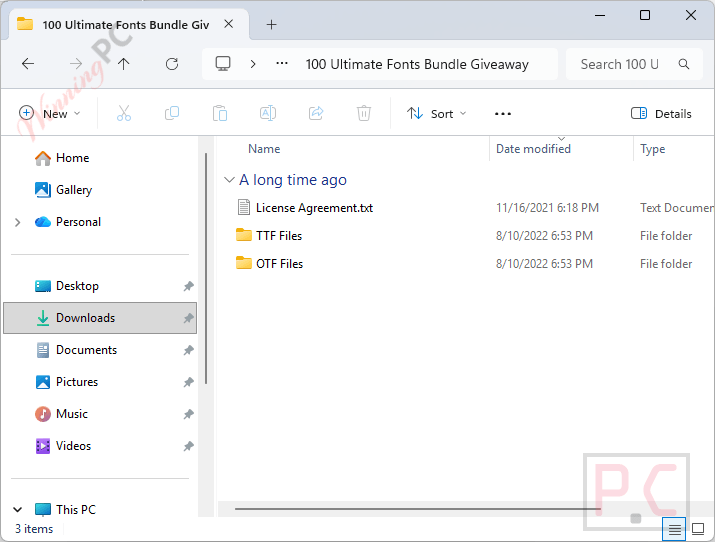Click the navigation pane vertical scrollbar

pos(206,268)
